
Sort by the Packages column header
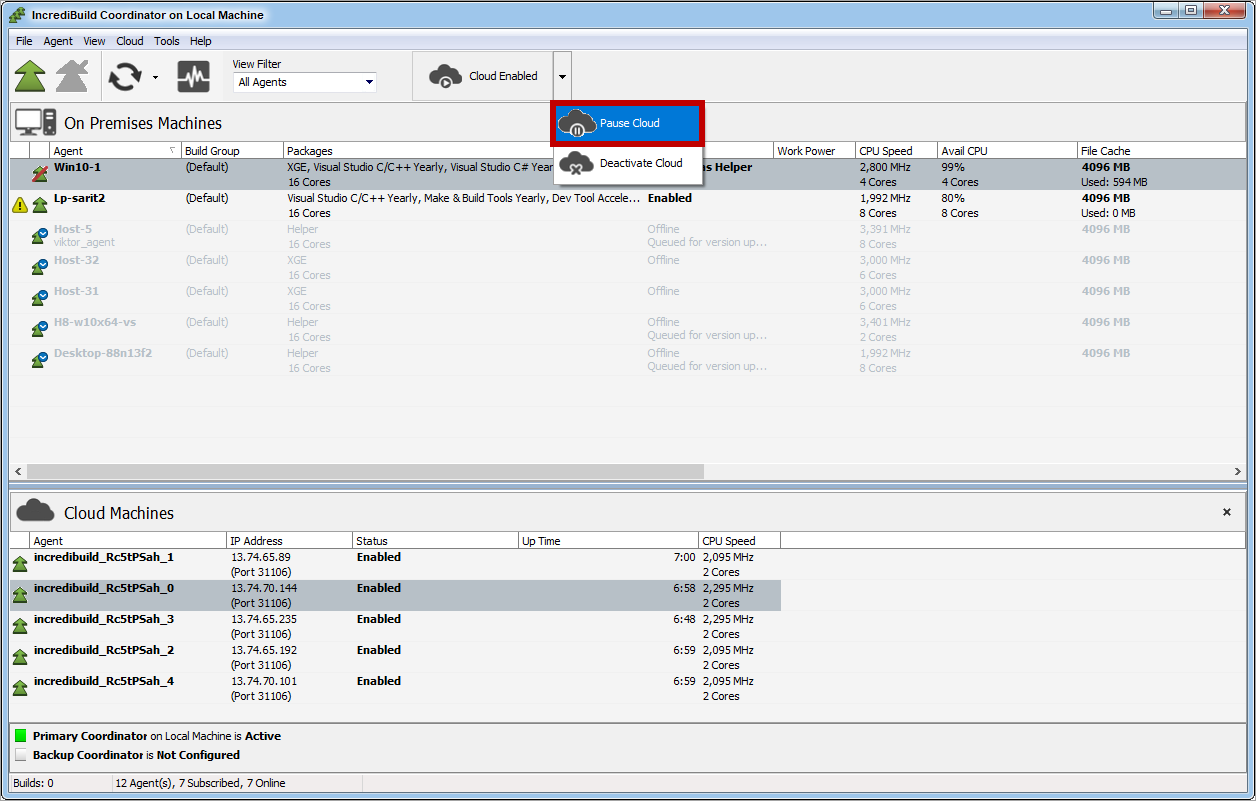[420, 151]
